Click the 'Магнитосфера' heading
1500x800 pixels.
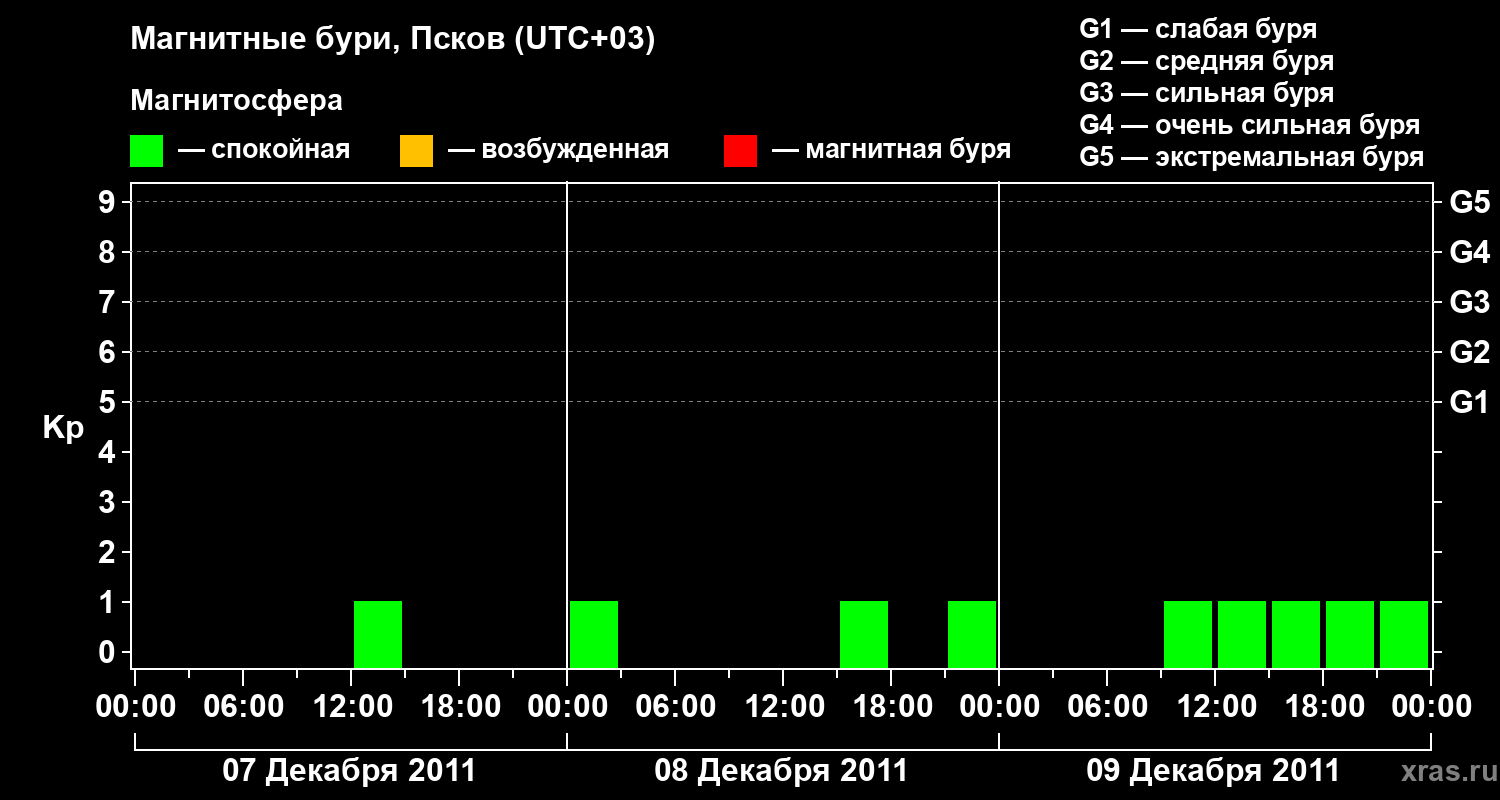[236, 101]
